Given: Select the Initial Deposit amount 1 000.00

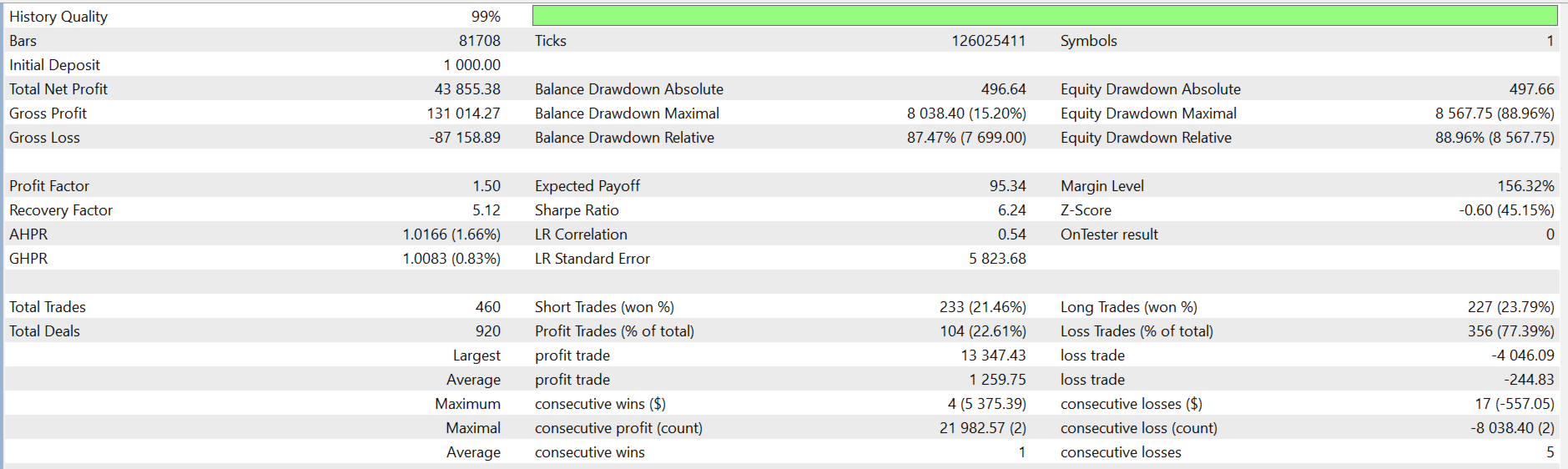Looking at the screenshot, I should [x=471, y=65].
